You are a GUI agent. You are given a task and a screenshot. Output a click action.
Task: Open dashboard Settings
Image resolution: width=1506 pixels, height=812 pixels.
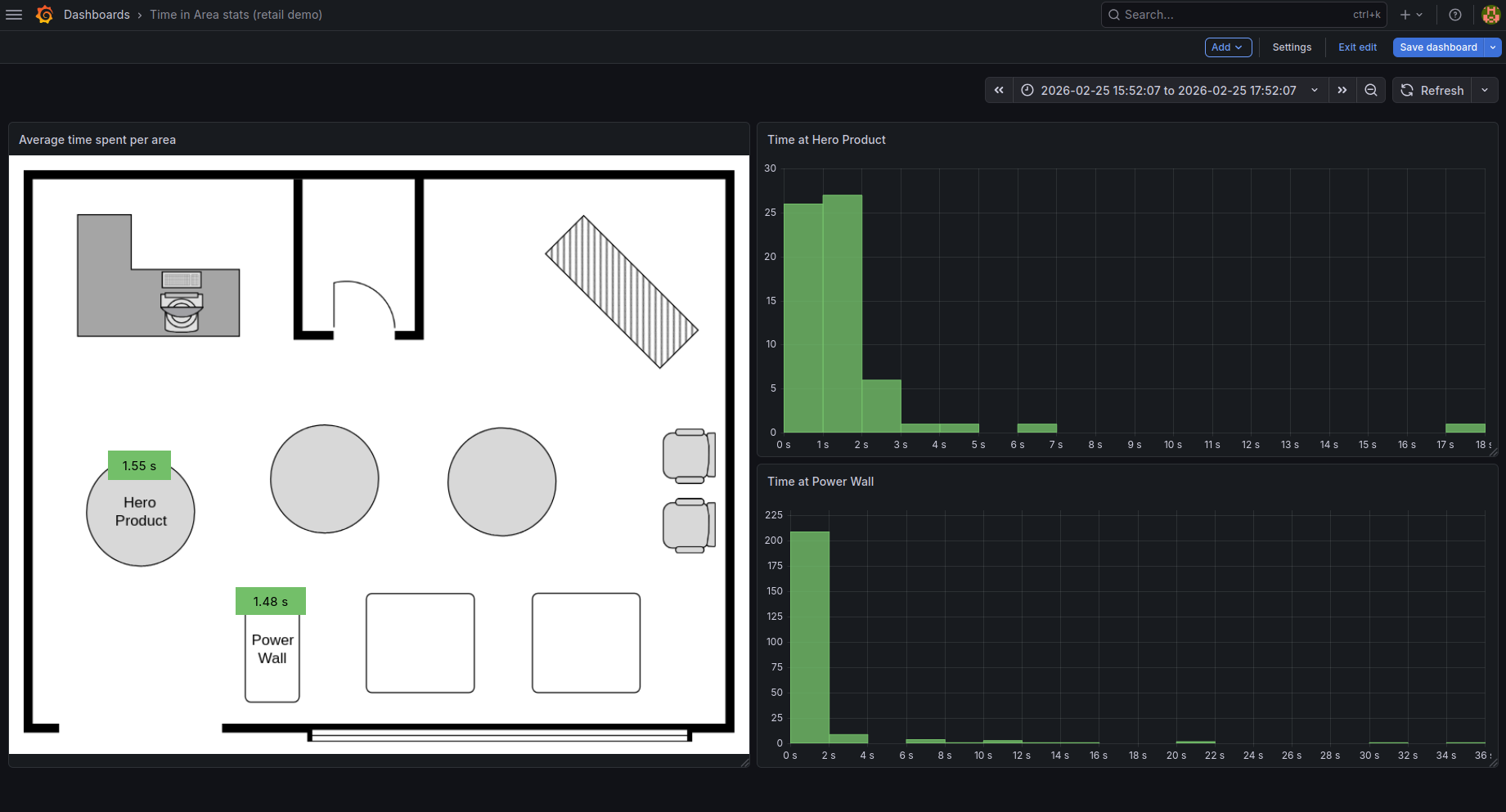(x=1292, y=47)
